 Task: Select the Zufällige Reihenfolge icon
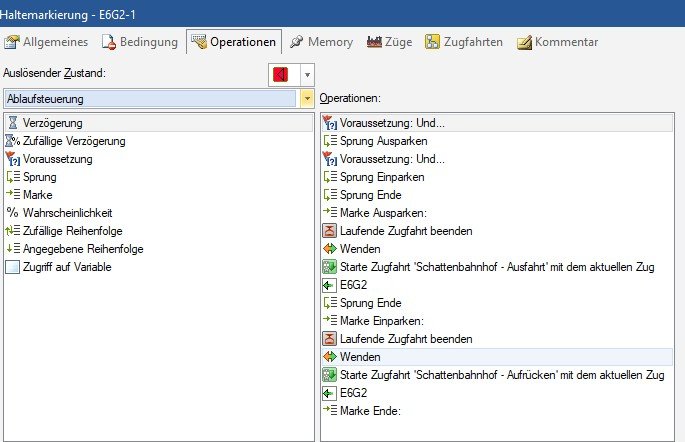click(x=12, y=231)
